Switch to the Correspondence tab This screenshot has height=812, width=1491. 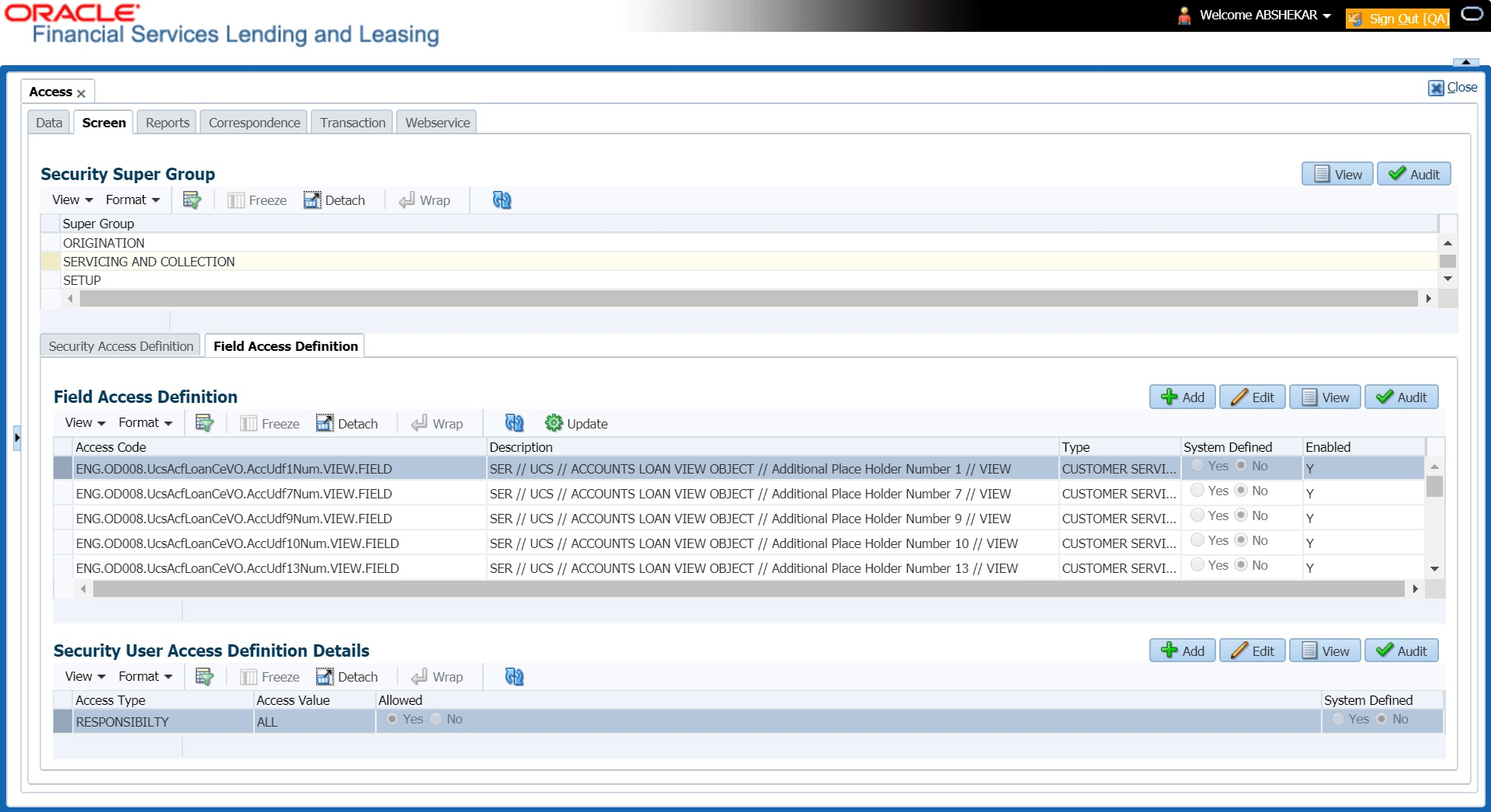point(254,123)
